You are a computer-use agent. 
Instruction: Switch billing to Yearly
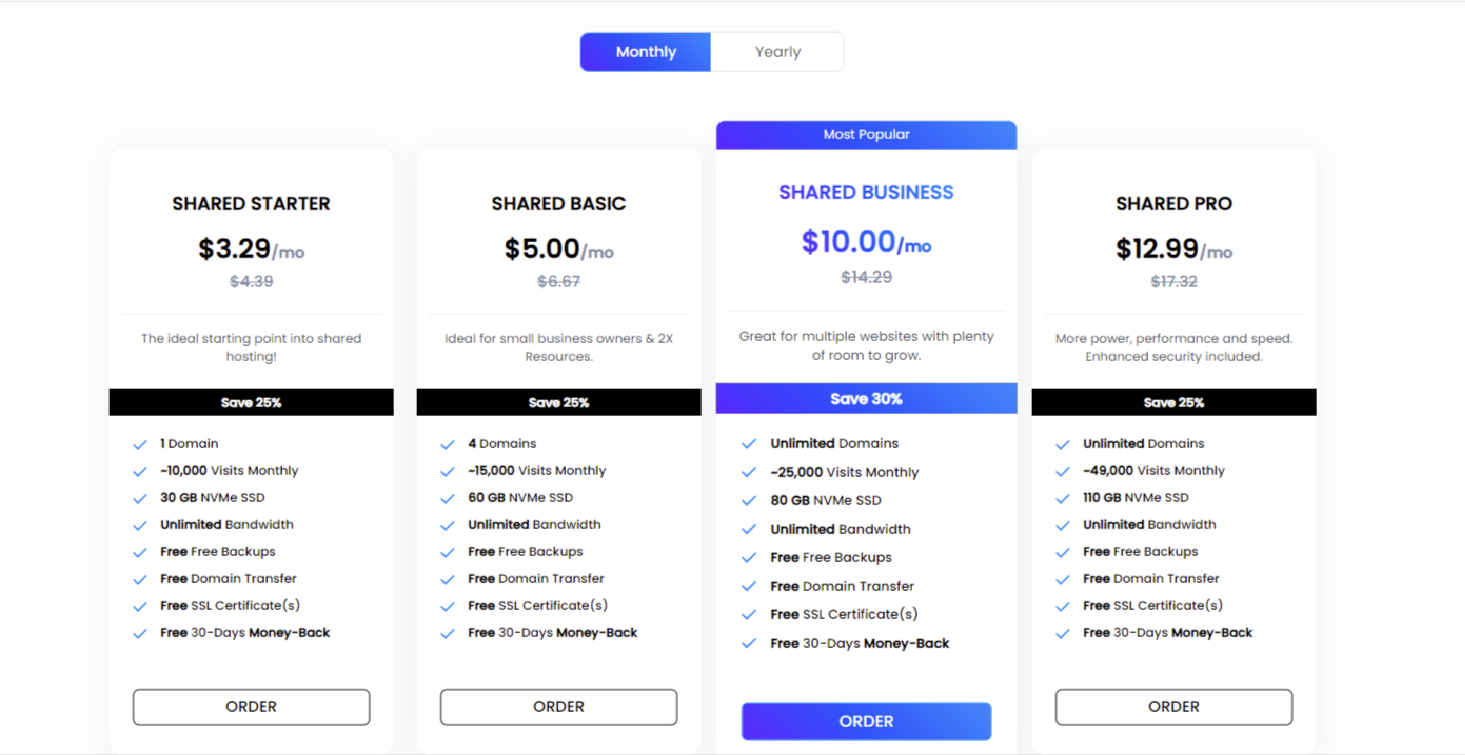coord(777,52)
